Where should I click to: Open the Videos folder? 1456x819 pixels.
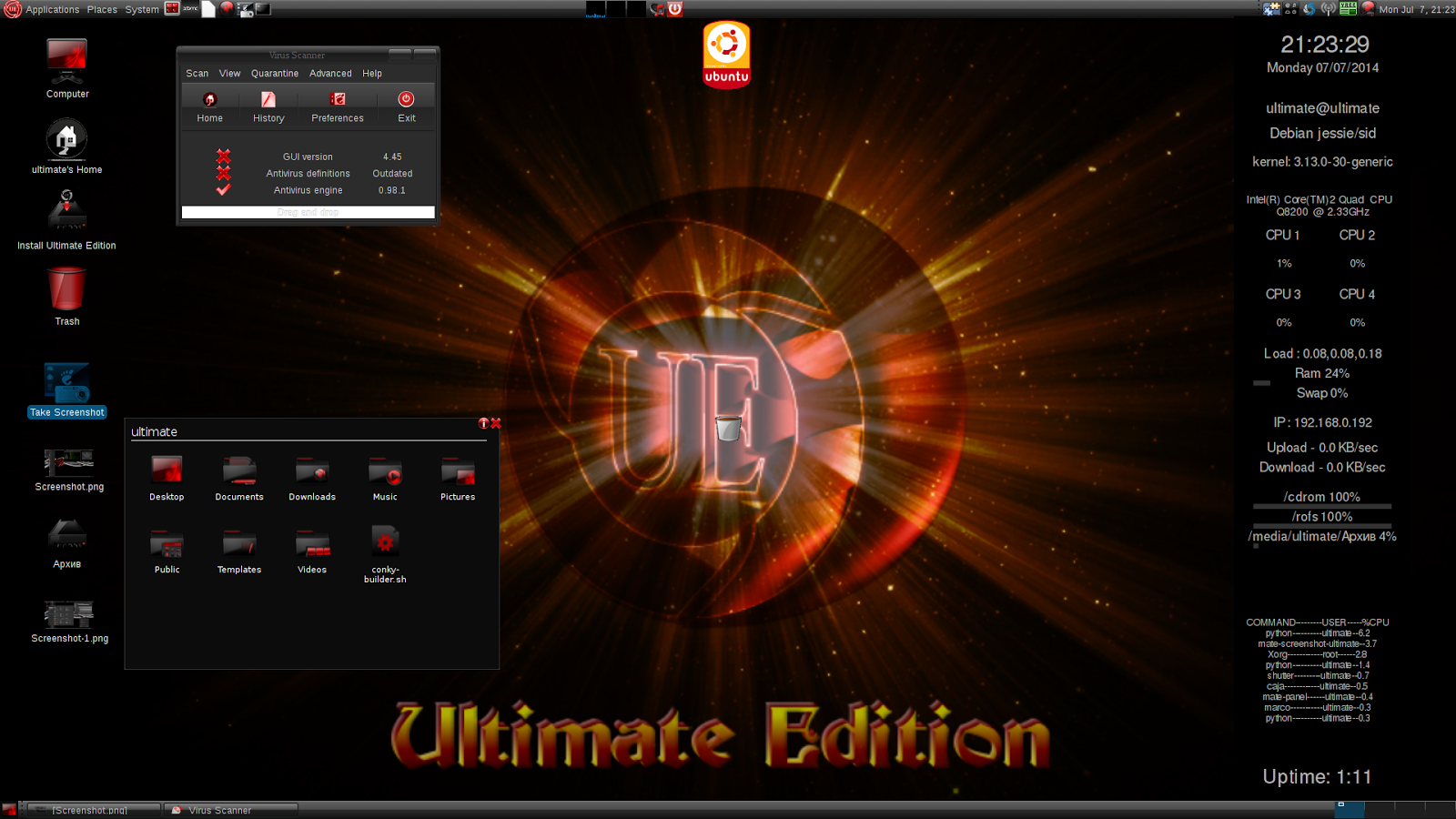coord(312,551)
